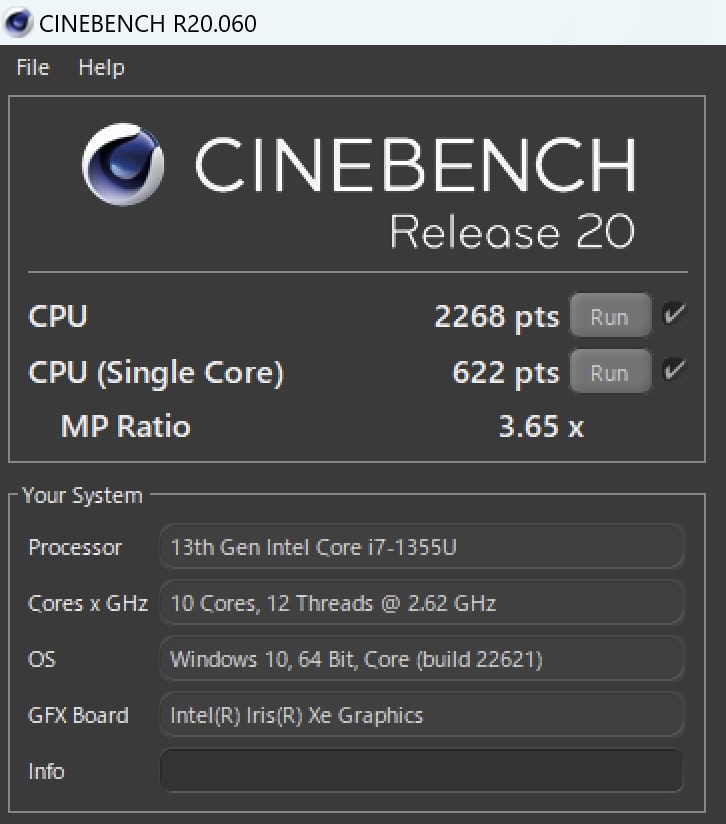Image resolution: width=726 pixels, height=824 pixels.
Task: Click the MP Ratio 3.65 x value
Action: (541, 426)
